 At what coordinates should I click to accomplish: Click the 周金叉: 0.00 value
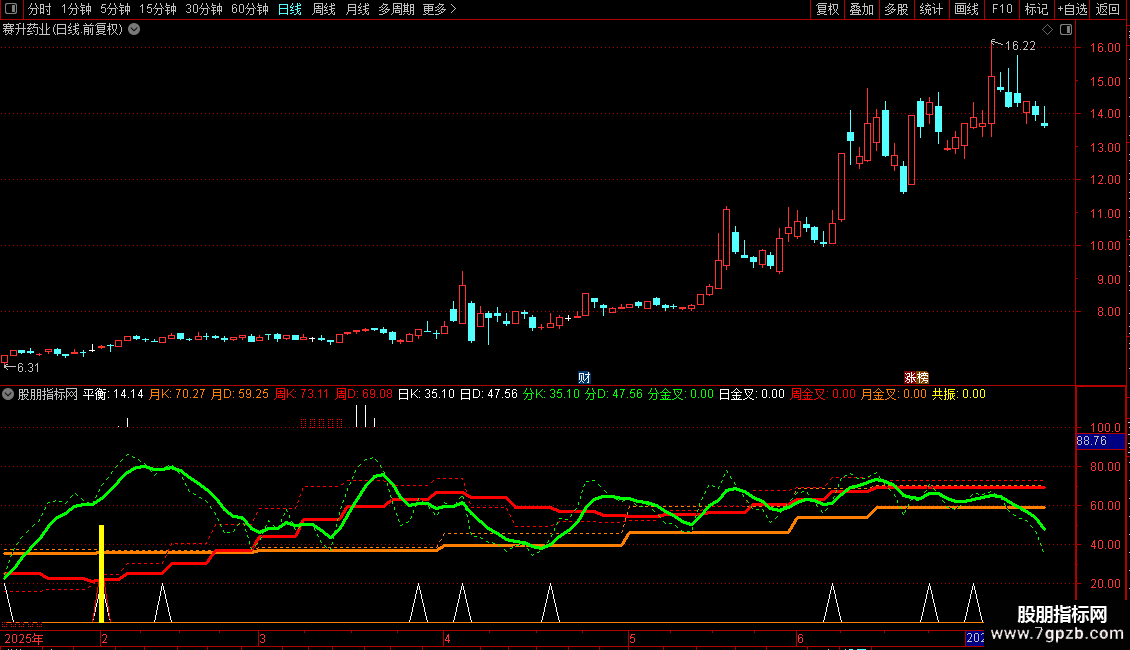click(823, 394)
